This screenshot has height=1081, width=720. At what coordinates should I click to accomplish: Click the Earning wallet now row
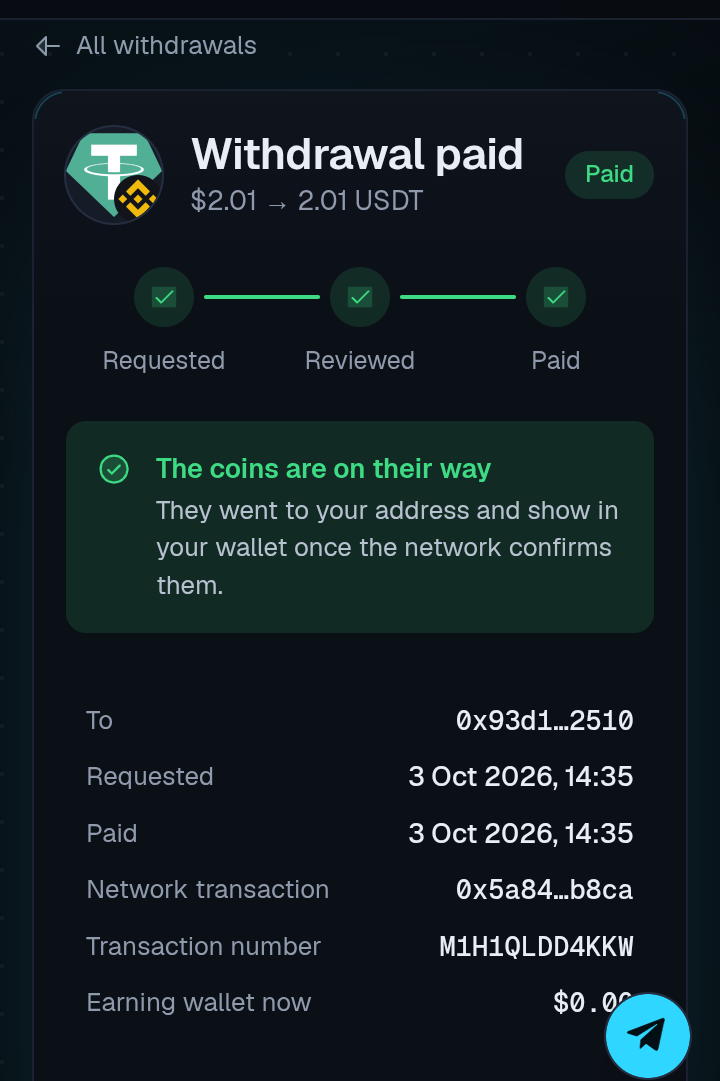pyautogui.click(x=360, y=1002)
